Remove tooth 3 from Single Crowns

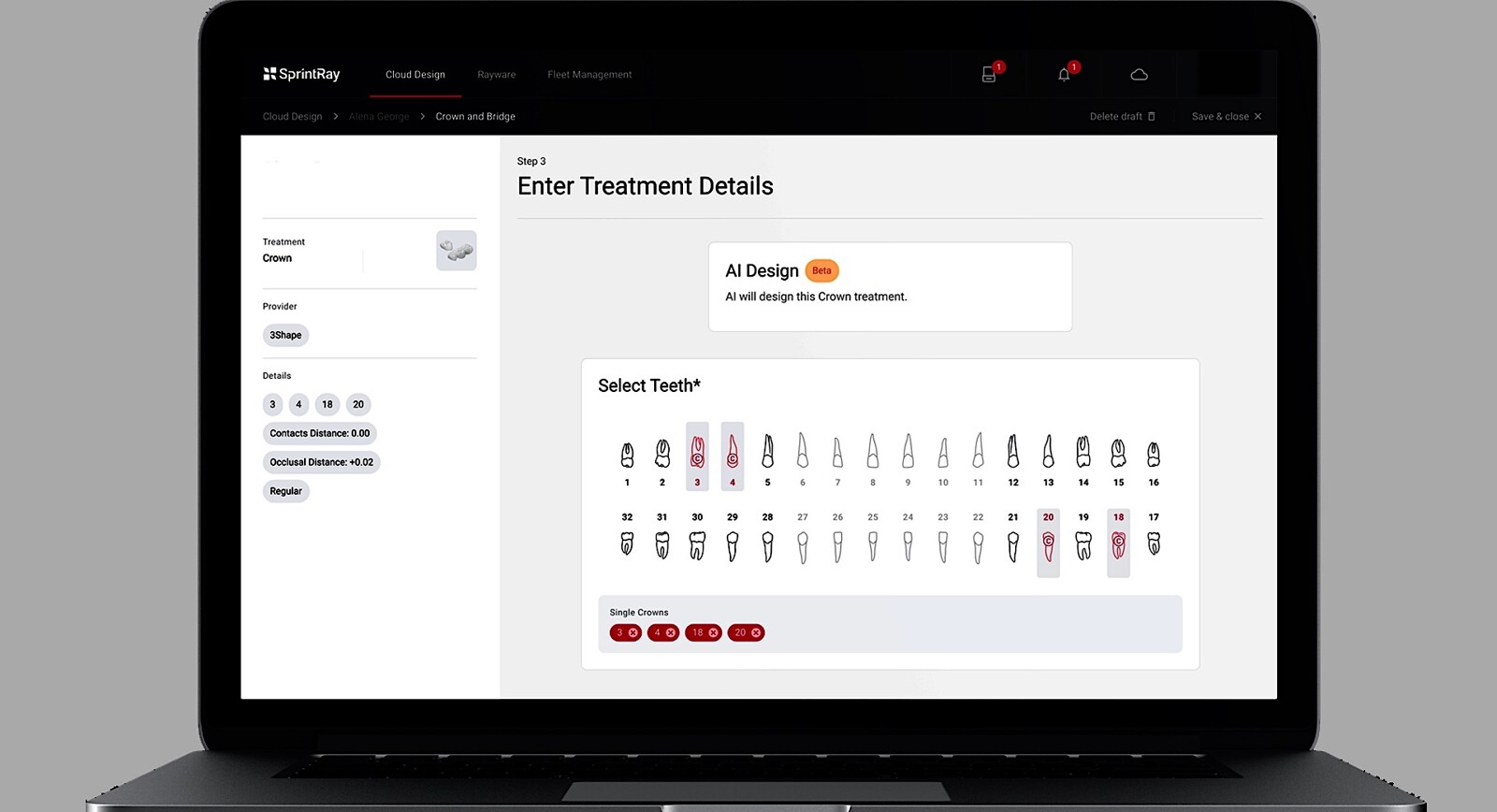pos(633,633)
